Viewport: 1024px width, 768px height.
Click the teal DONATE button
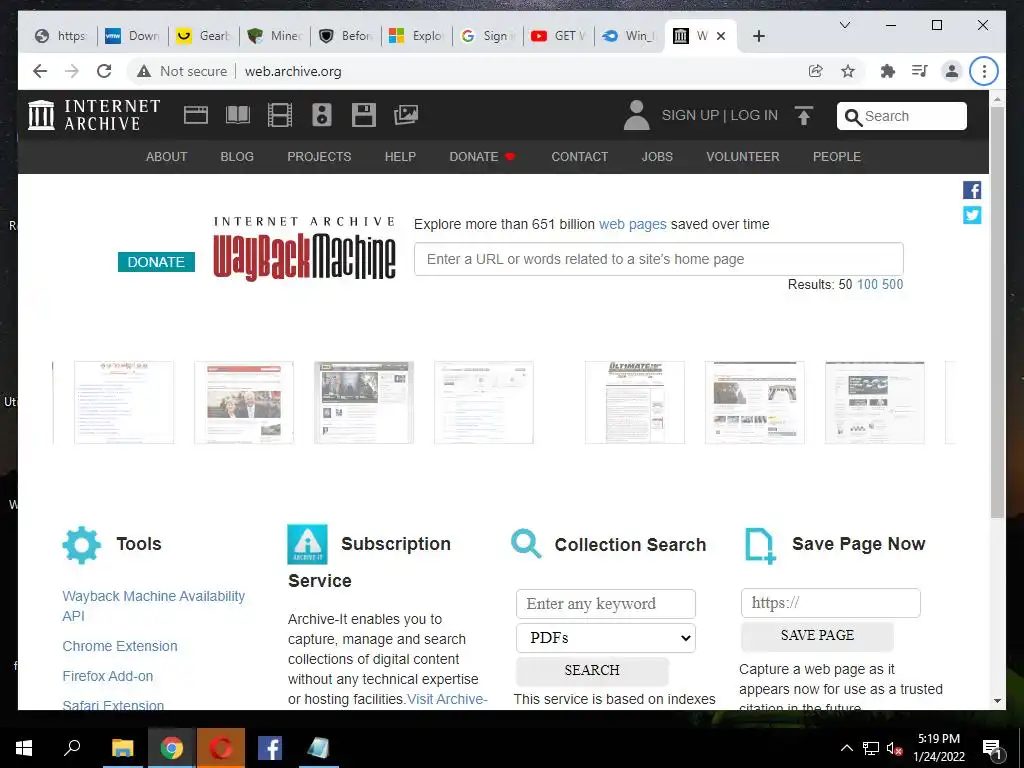point(156,262)
